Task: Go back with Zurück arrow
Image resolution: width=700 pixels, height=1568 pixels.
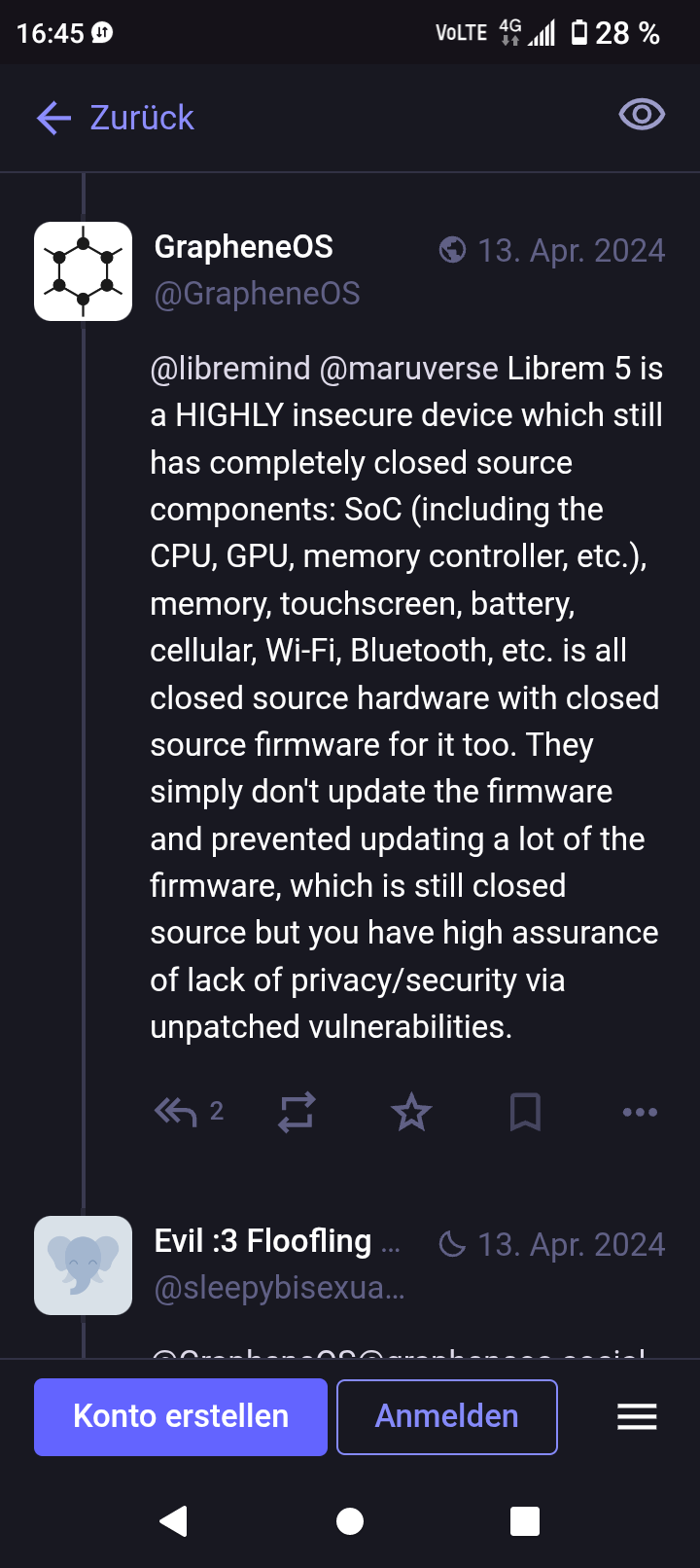Action: (116, 118)
